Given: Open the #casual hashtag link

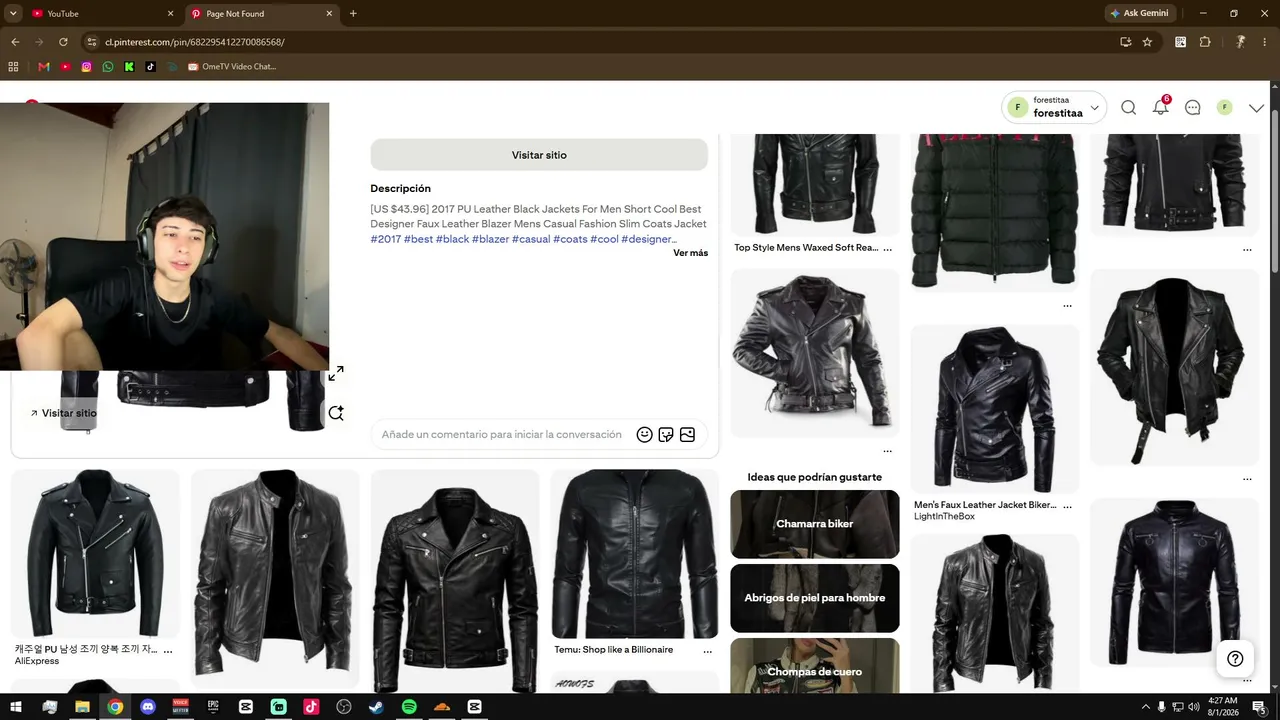Looking at the screenshot, I should (531, 239).
